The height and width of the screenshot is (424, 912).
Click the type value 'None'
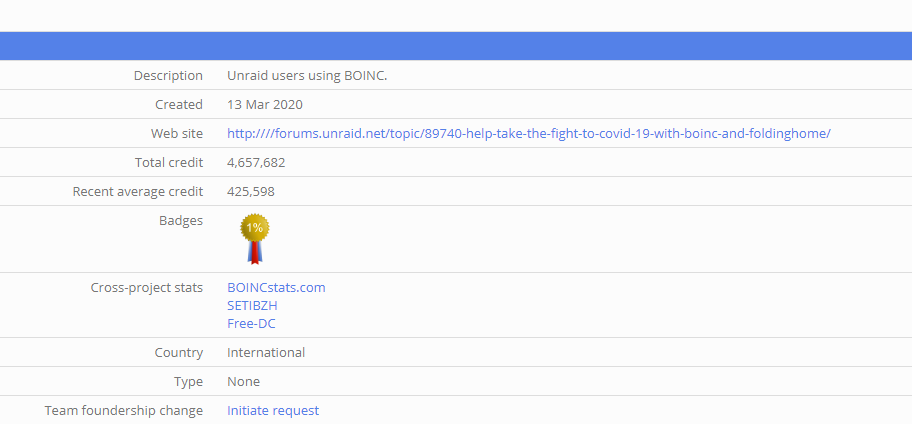(243, 382)
